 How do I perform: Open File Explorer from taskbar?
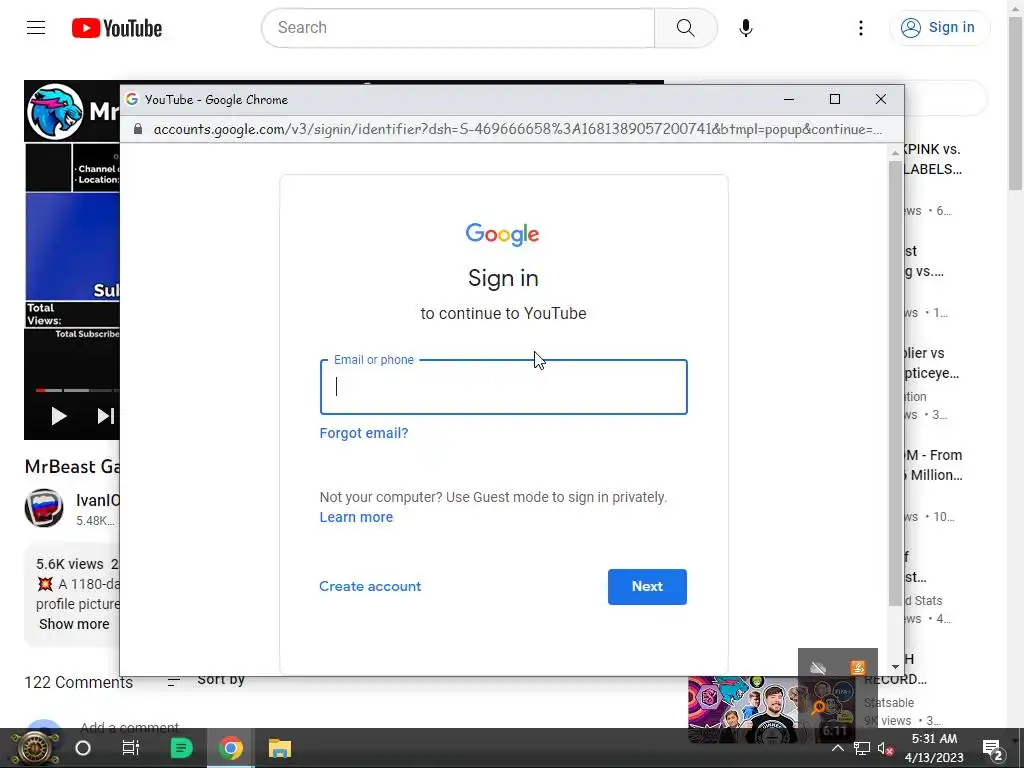click(280, 748)
